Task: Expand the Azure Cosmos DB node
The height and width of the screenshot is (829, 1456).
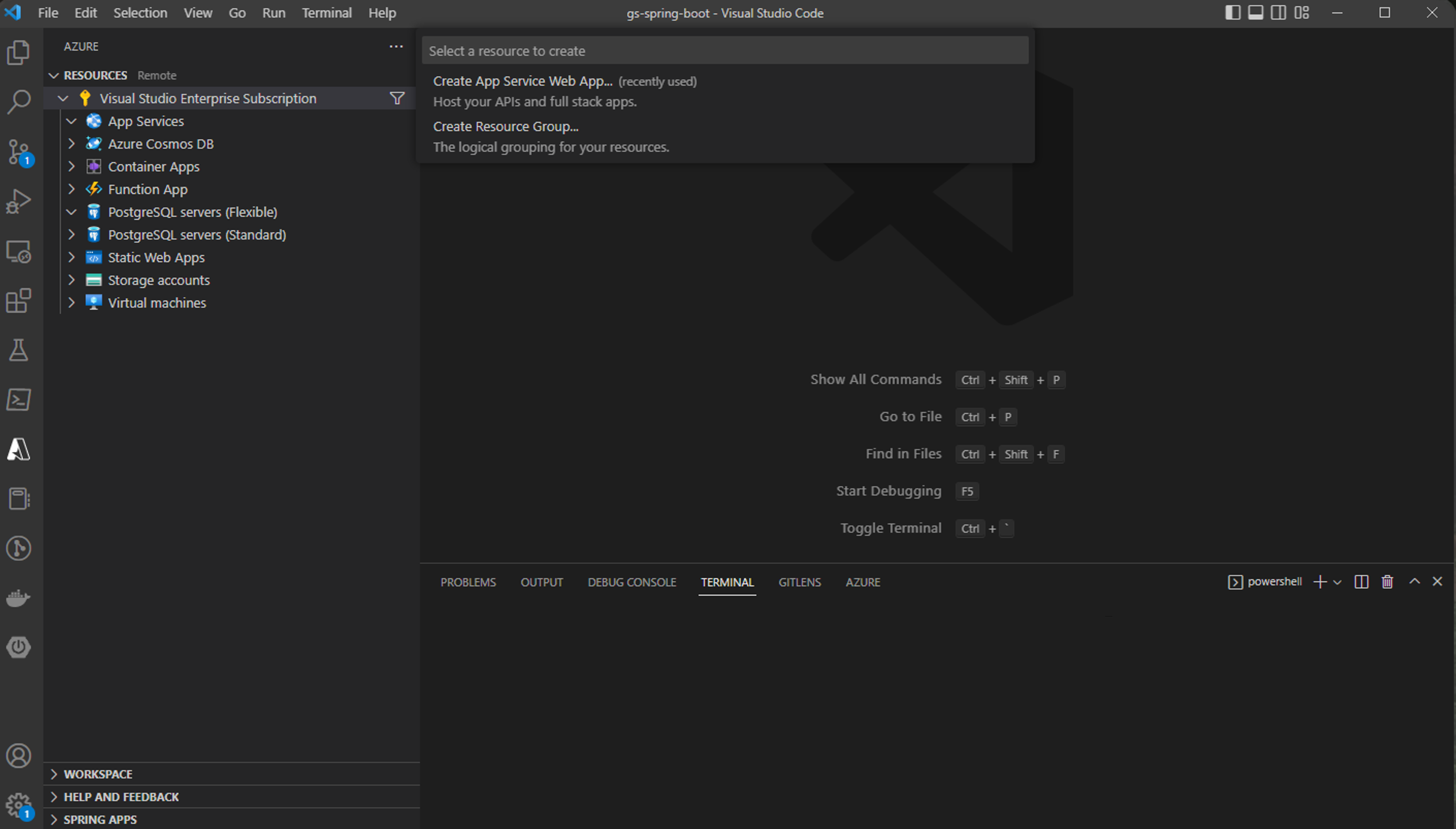Action: point(72,144)
